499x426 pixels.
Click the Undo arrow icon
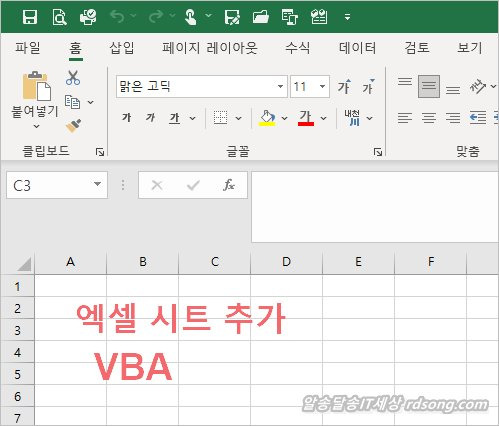117,16
